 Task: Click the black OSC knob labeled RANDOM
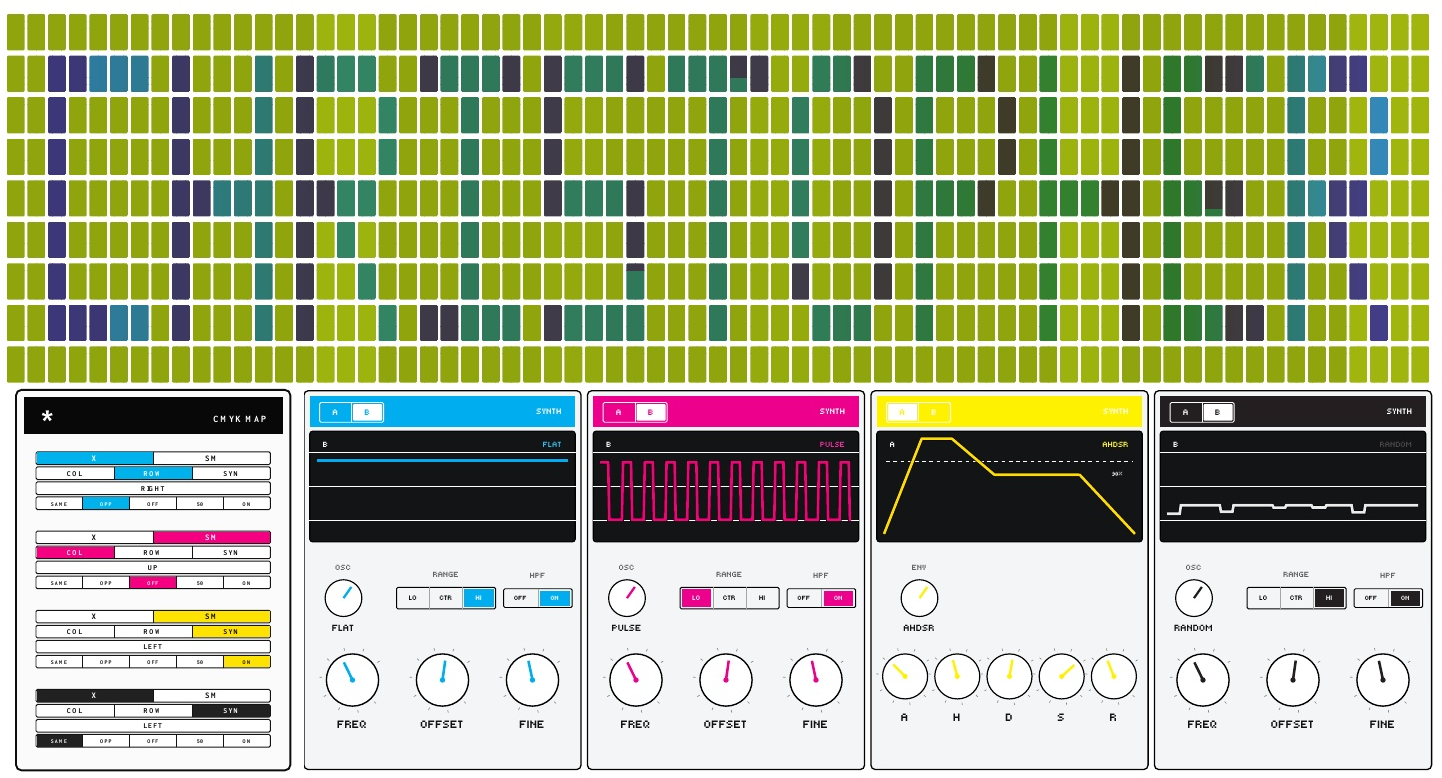click(1193, 598)
